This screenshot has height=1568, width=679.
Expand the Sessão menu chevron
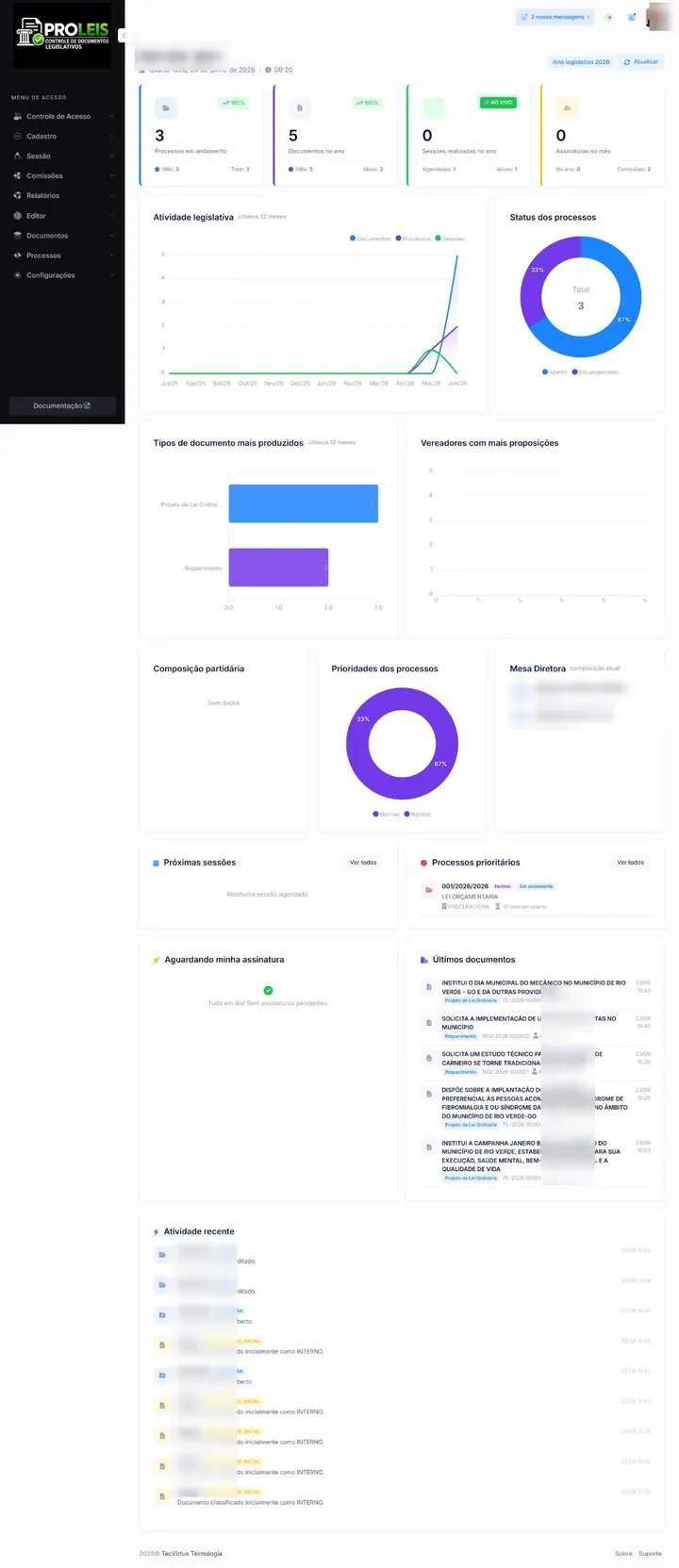pos(111,157)
